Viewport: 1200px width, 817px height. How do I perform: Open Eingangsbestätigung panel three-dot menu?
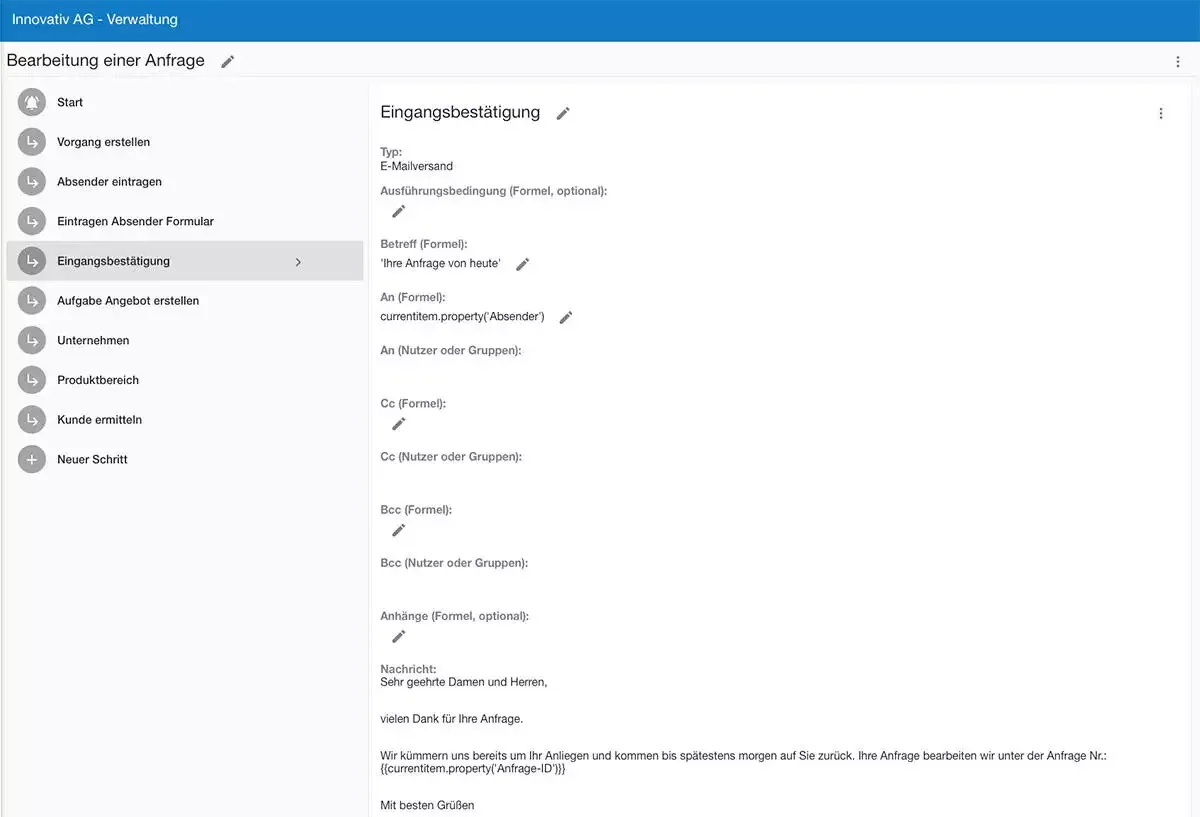click(x=1160, y=114)
